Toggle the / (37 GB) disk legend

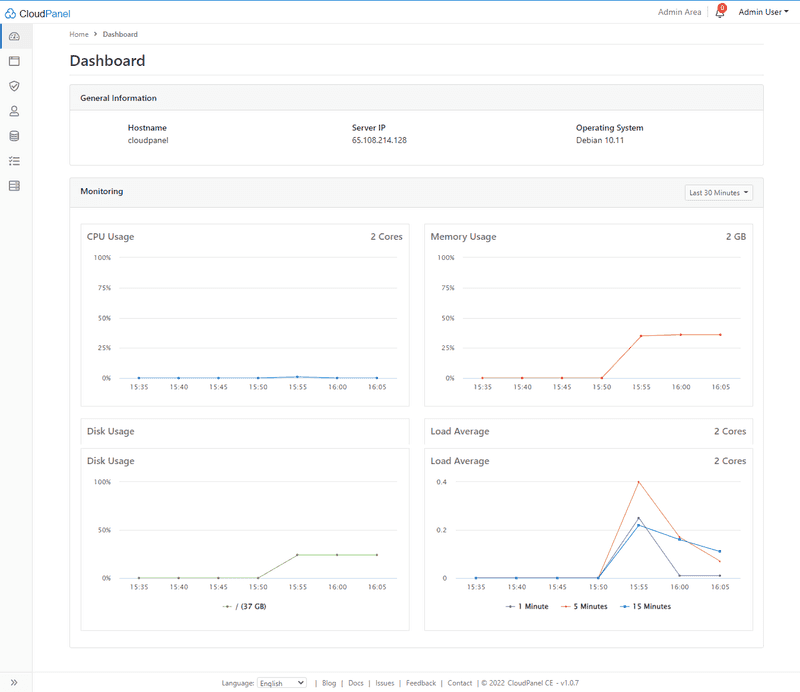244,606
